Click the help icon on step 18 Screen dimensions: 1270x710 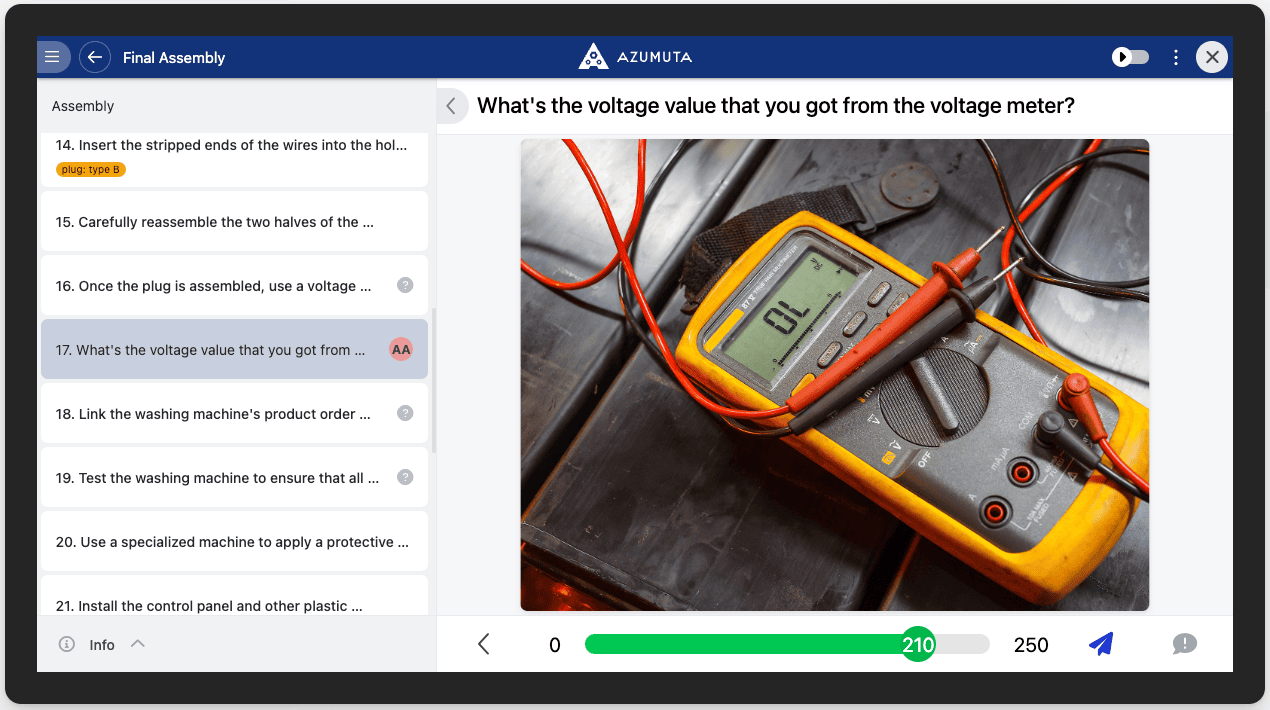[405, 413]
